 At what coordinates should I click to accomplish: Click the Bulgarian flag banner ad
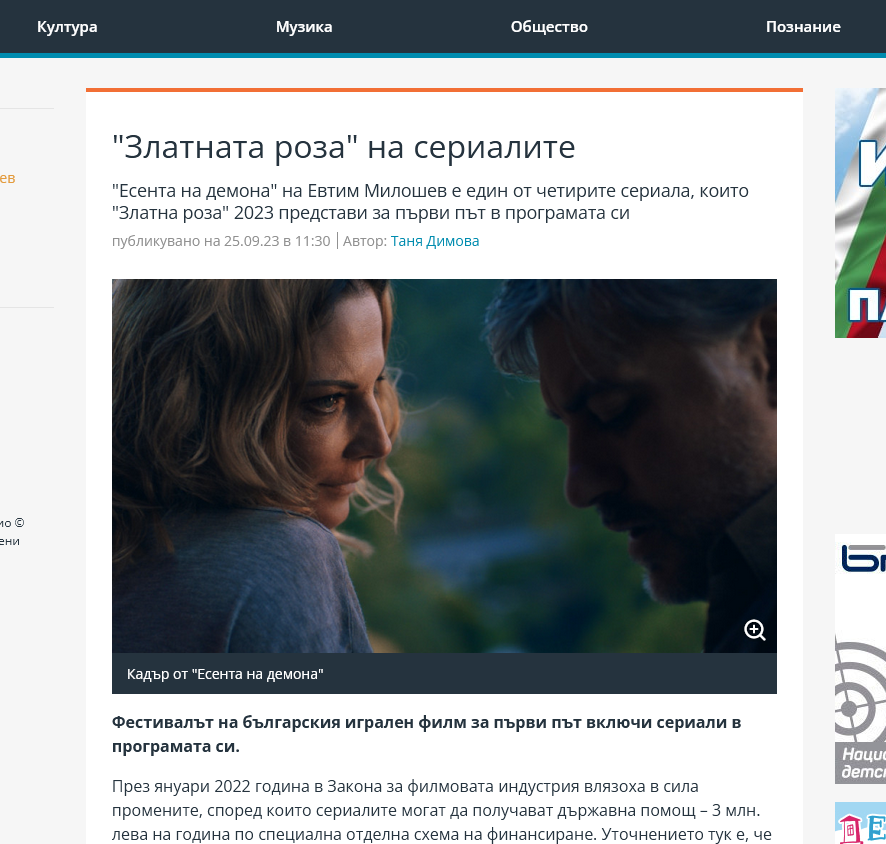tap(860, 212)
